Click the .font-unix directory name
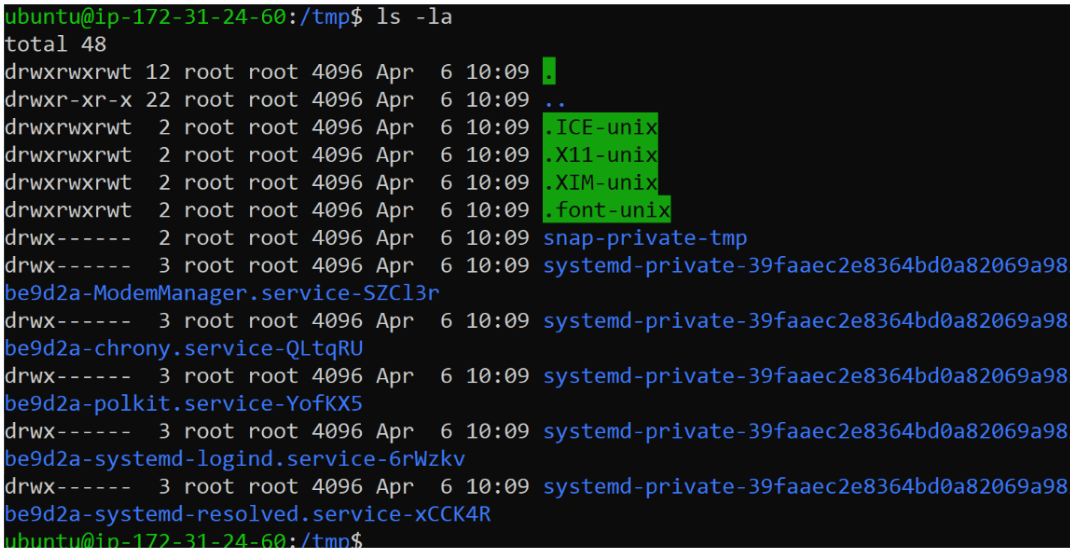This screenshot has height=552, width=1070. 607,209
